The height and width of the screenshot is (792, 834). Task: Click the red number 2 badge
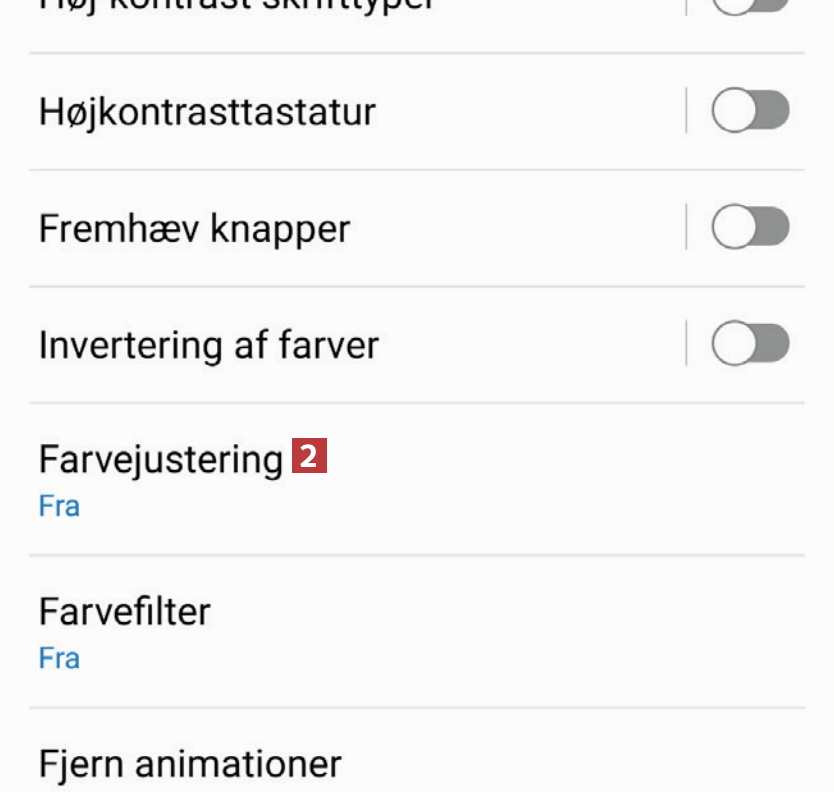[310, 457]
